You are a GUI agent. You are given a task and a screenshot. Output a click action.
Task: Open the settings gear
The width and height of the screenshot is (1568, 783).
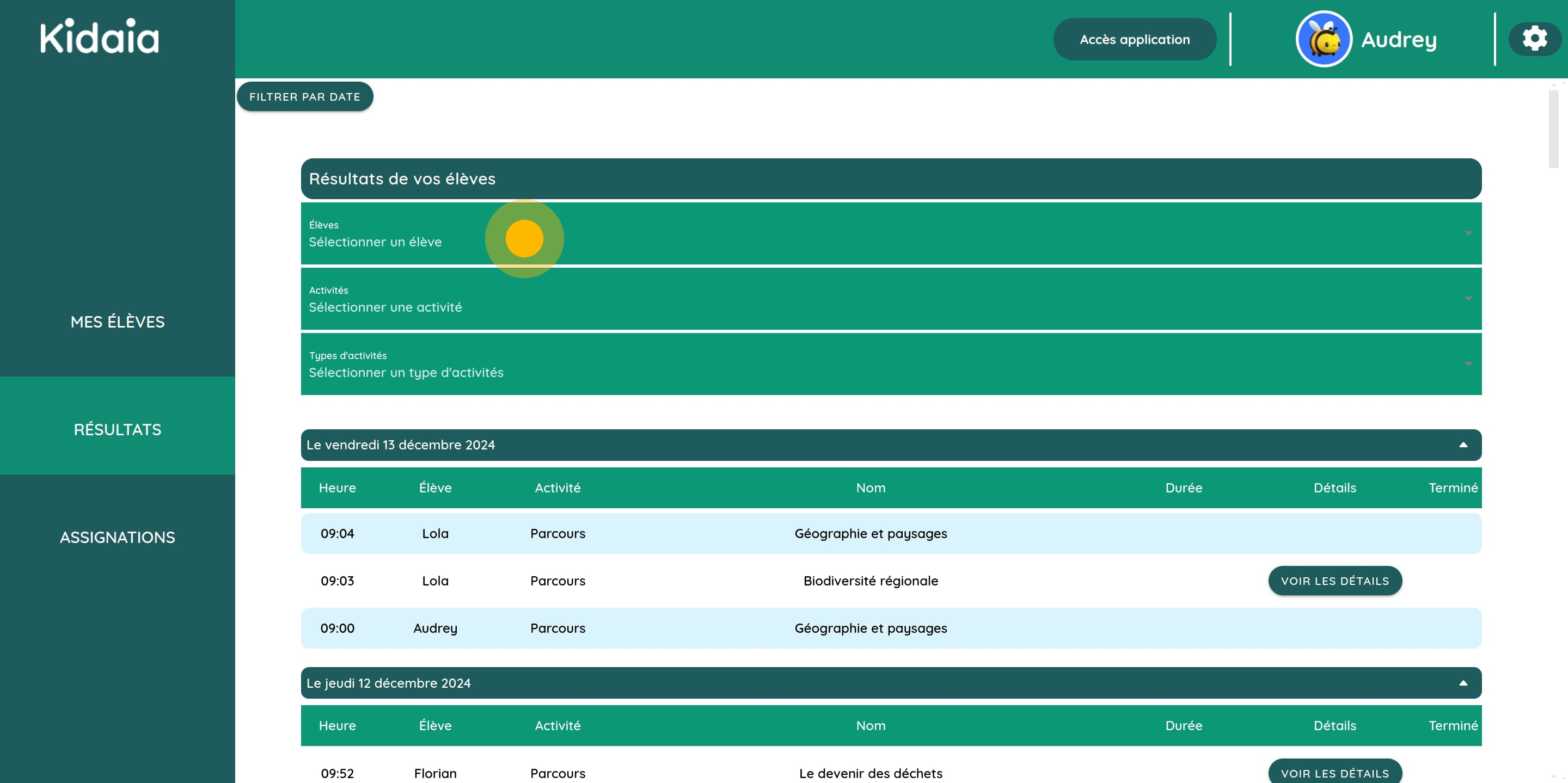[x=1535, y=38]
